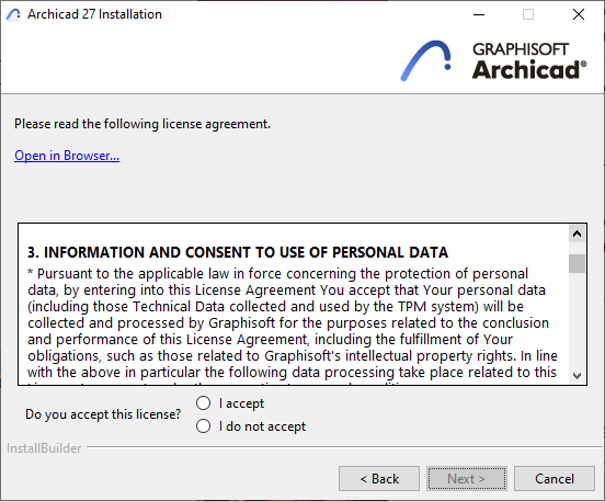
Task: Click the blue Graphisoft arch logo
Action: pos(426,61)
